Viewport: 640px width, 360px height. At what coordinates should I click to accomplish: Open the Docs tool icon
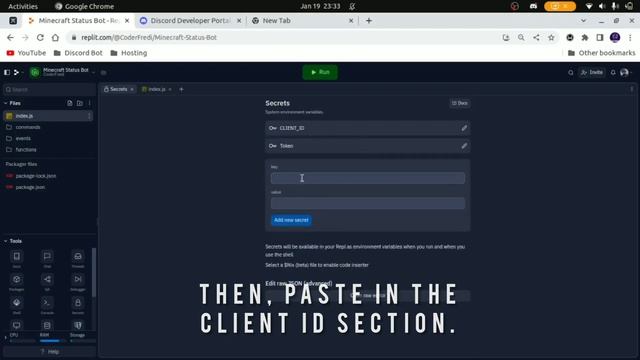pos(17,257)
